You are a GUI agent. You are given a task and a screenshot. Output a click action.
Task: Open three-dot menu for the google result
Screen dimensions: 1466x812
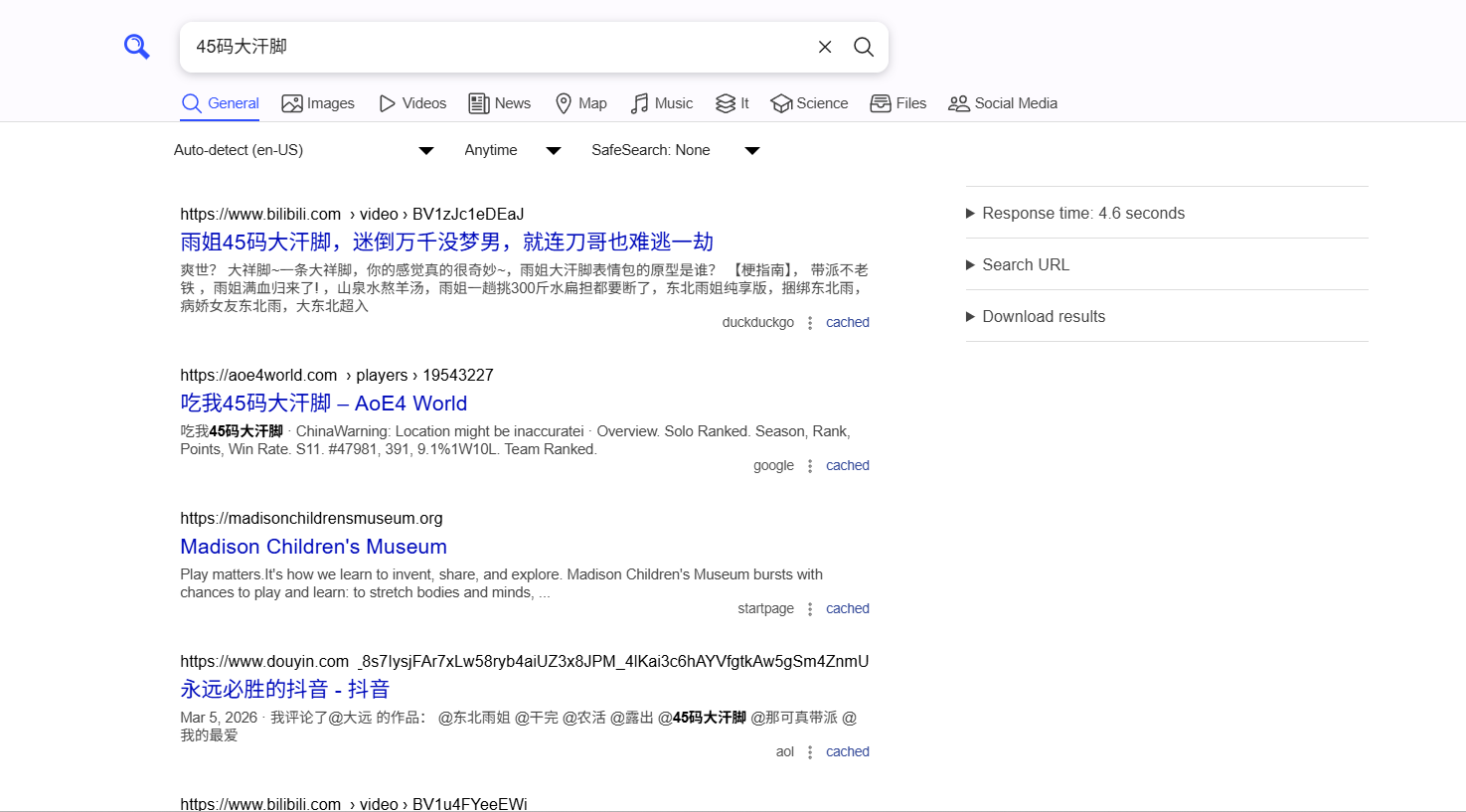coord(810,466)
